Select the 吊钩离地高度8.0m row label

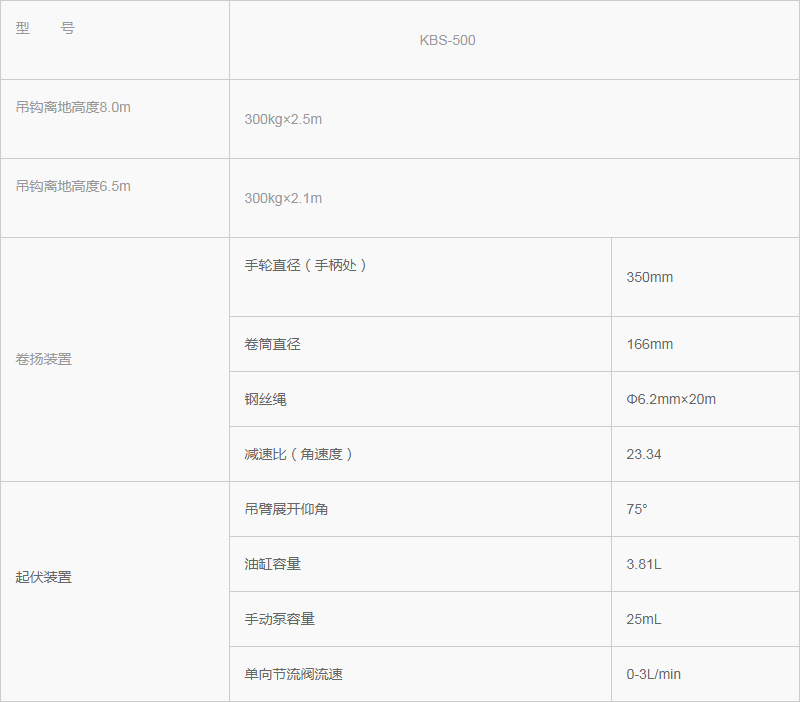(73, 107)
